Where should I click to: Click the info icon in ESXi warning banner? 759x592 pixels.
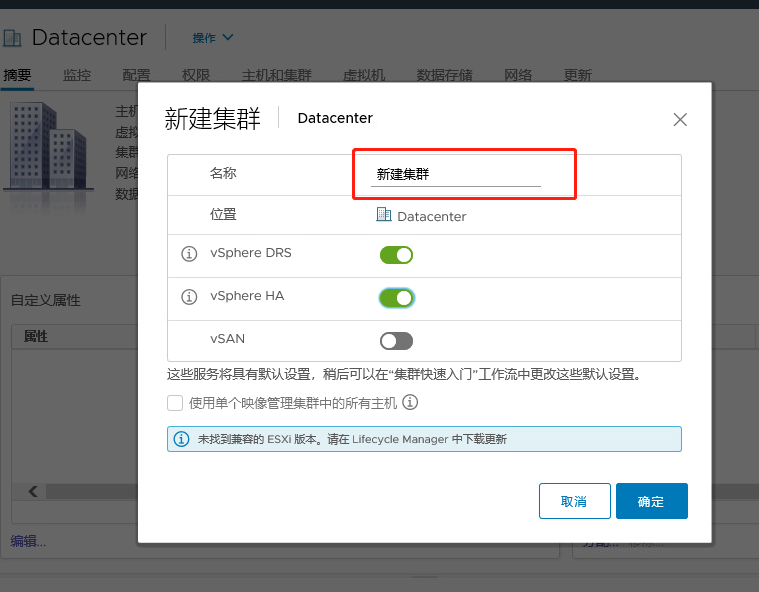[182, 439]
